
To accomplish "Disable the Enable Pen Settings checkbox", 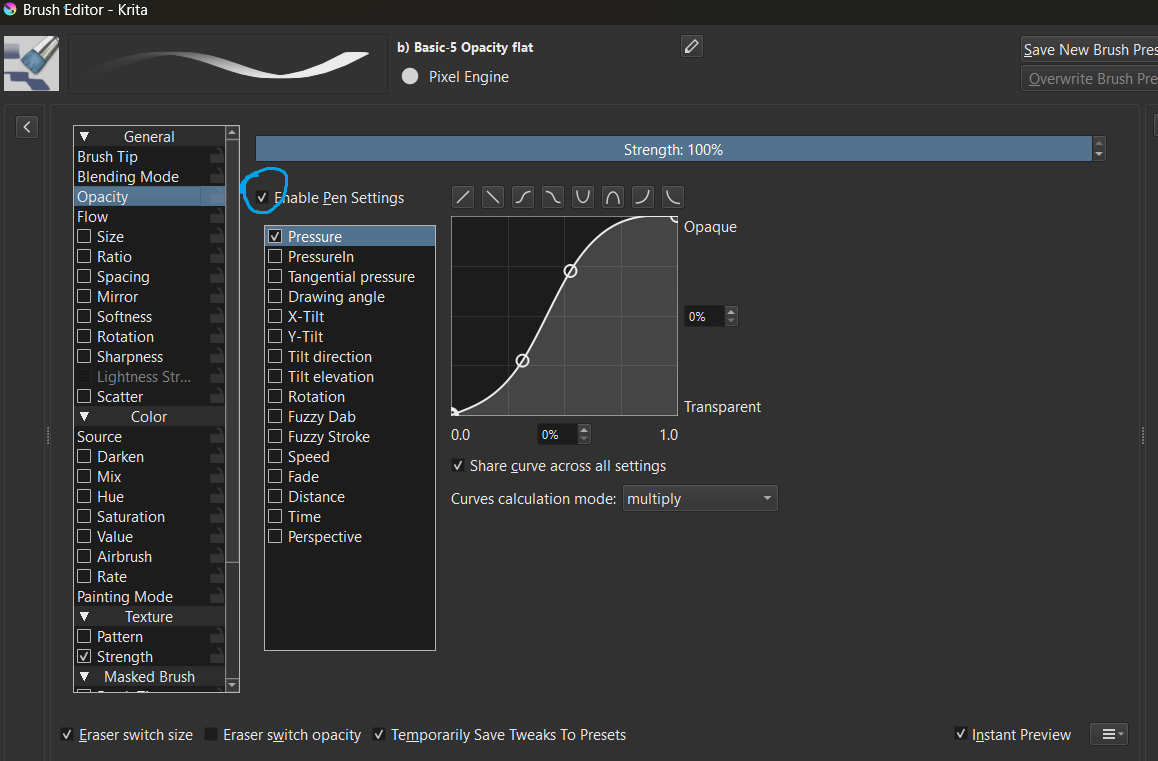I will coord(262,198).
